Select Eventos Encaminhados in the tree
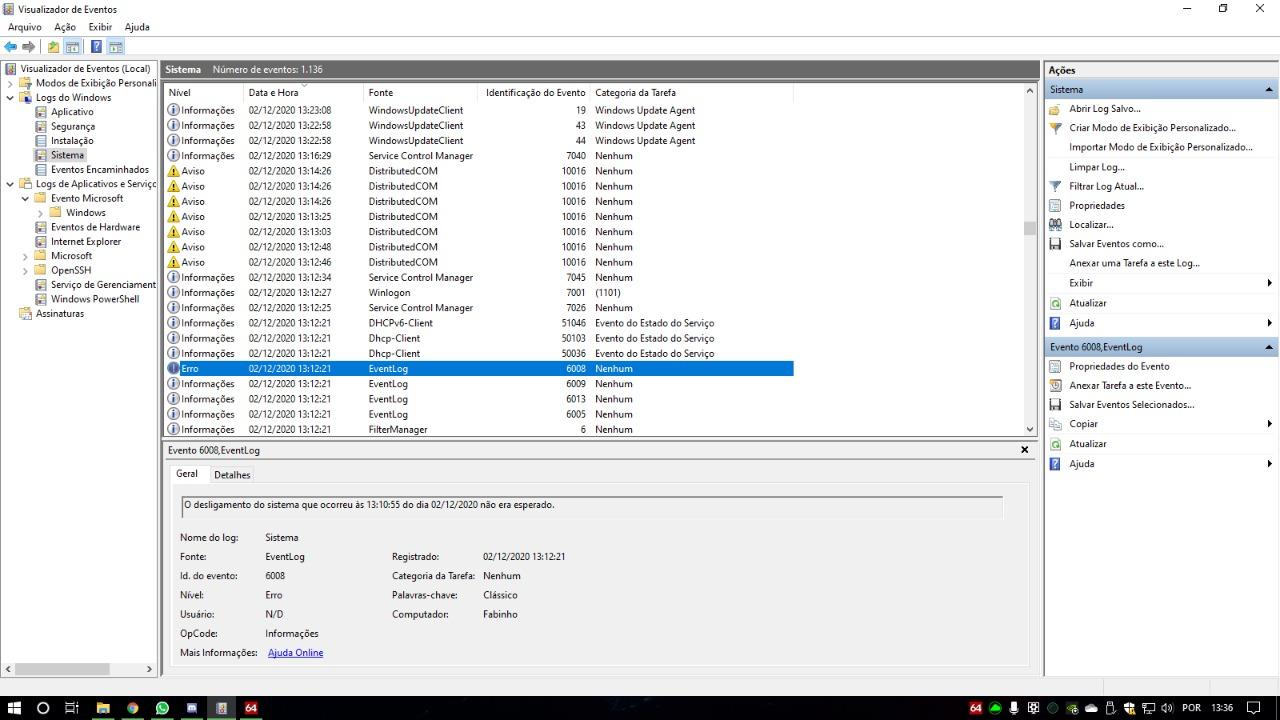Screen dimensions: 1280x720 pos(100,170)
